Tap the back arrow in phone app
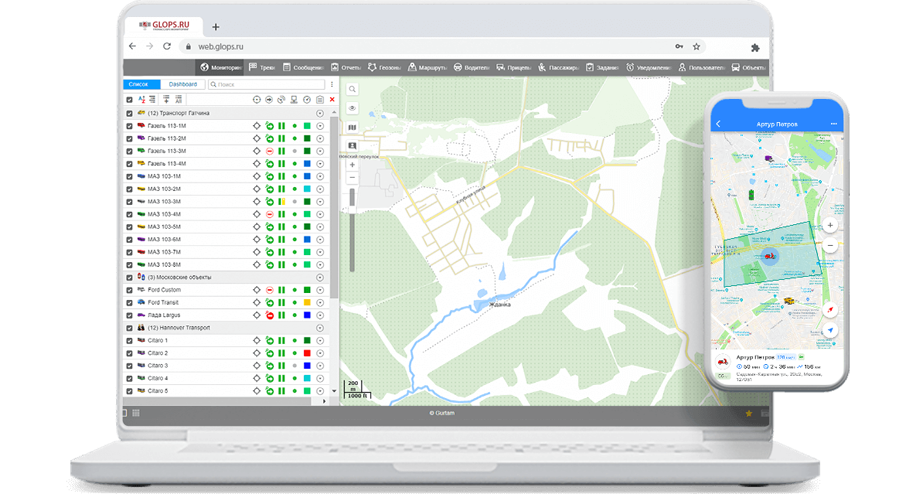Viewport: 897px width, 494px height. point(719,124)
